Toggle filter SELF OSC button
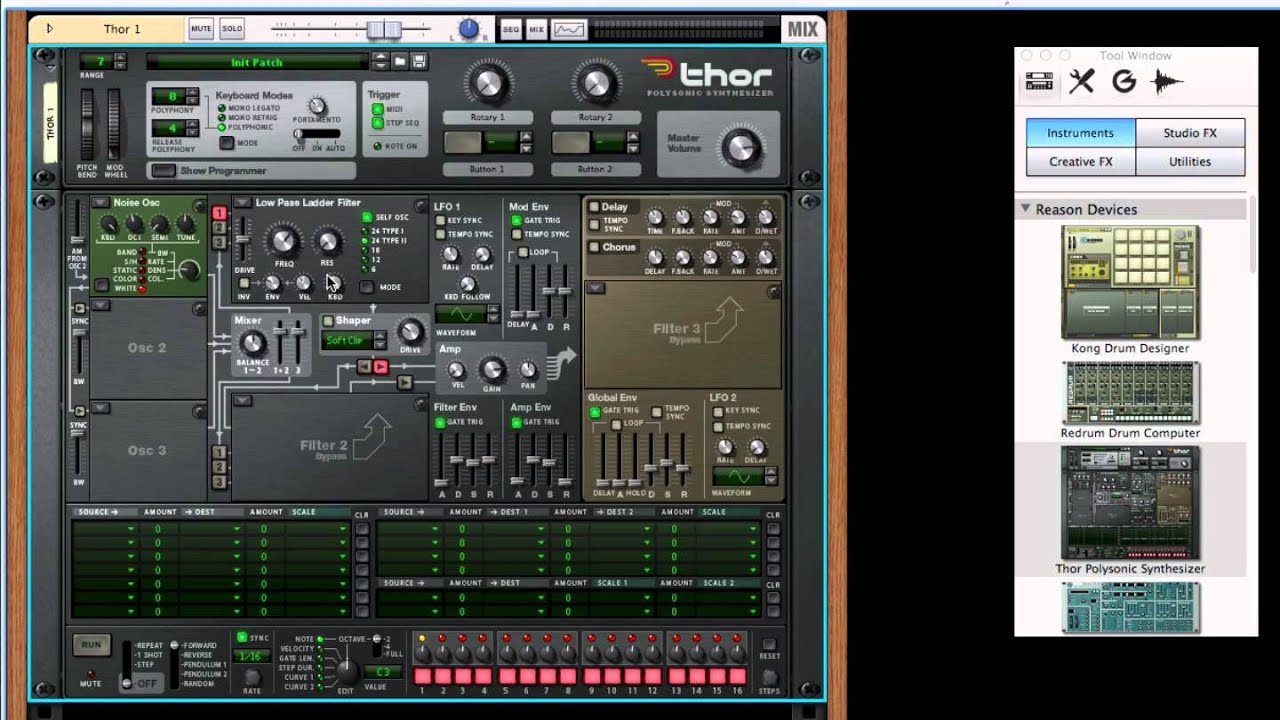This screenshot has height=720, width=1280. 367,217
